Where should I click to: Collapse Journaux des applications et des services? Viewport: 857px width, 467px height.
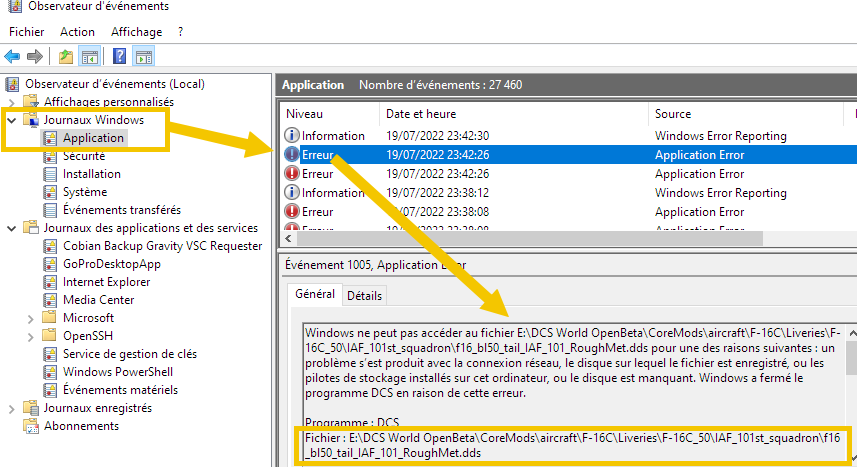tap(11, 228)
